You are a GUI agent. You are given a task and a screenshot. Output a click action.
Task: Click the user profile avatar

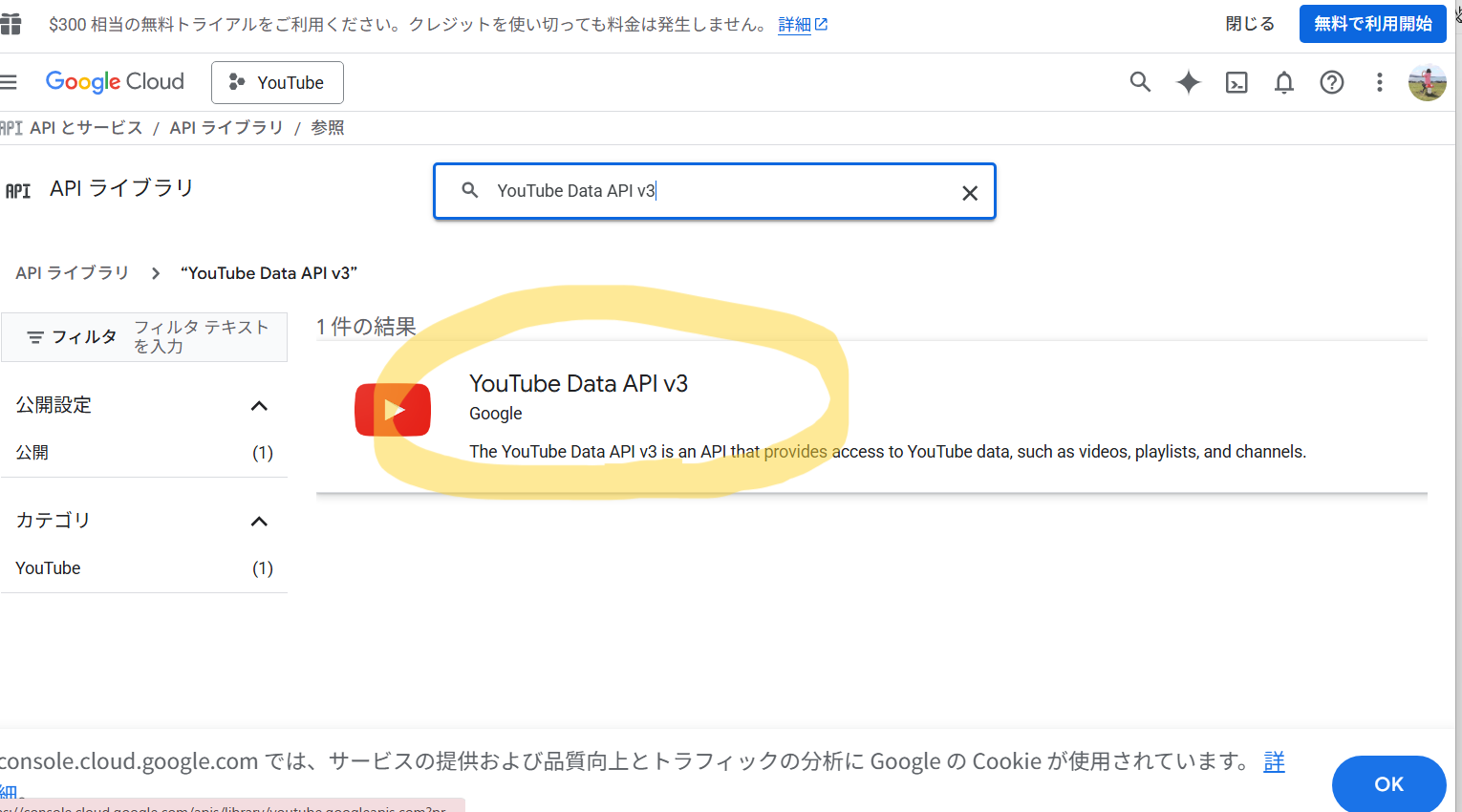coord(1427,82)
